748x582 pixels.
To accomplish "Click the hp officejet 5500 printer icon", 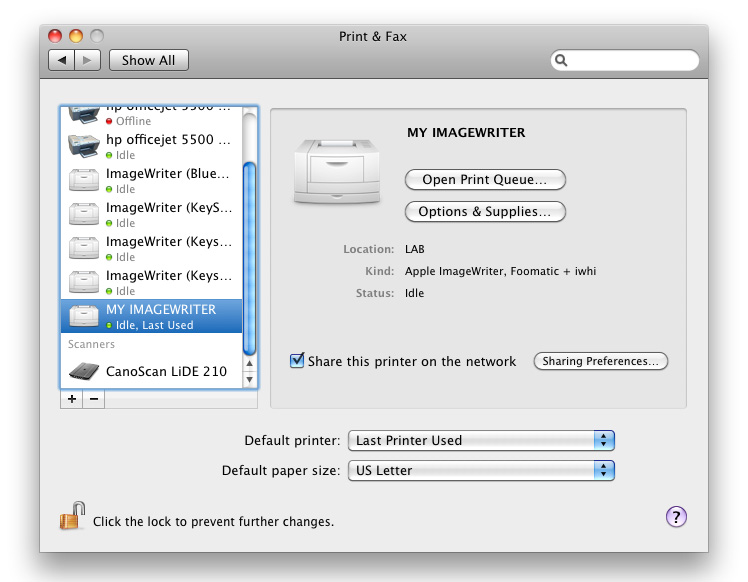I will pyautogui.click(x=83, y=146).
